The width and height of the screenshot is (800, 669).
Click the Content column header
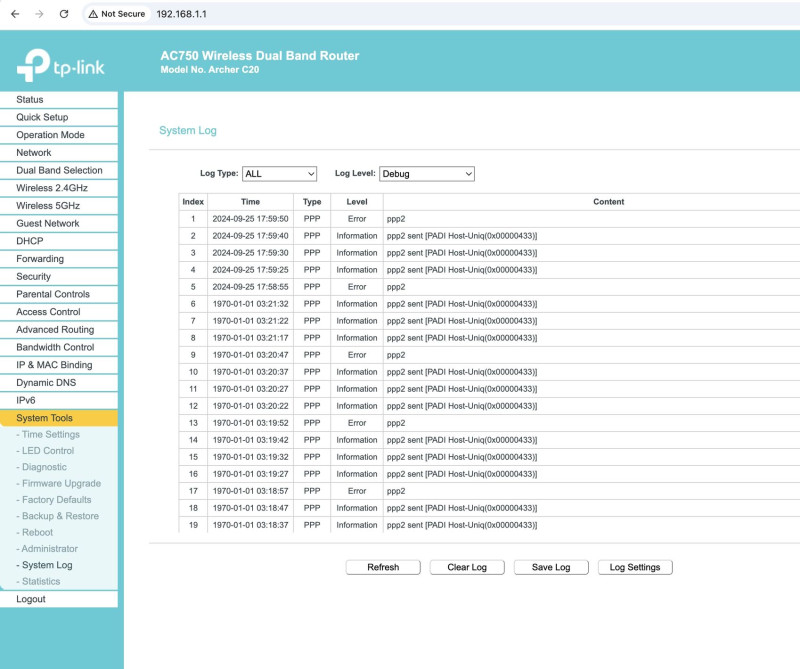tap(609, 202)
